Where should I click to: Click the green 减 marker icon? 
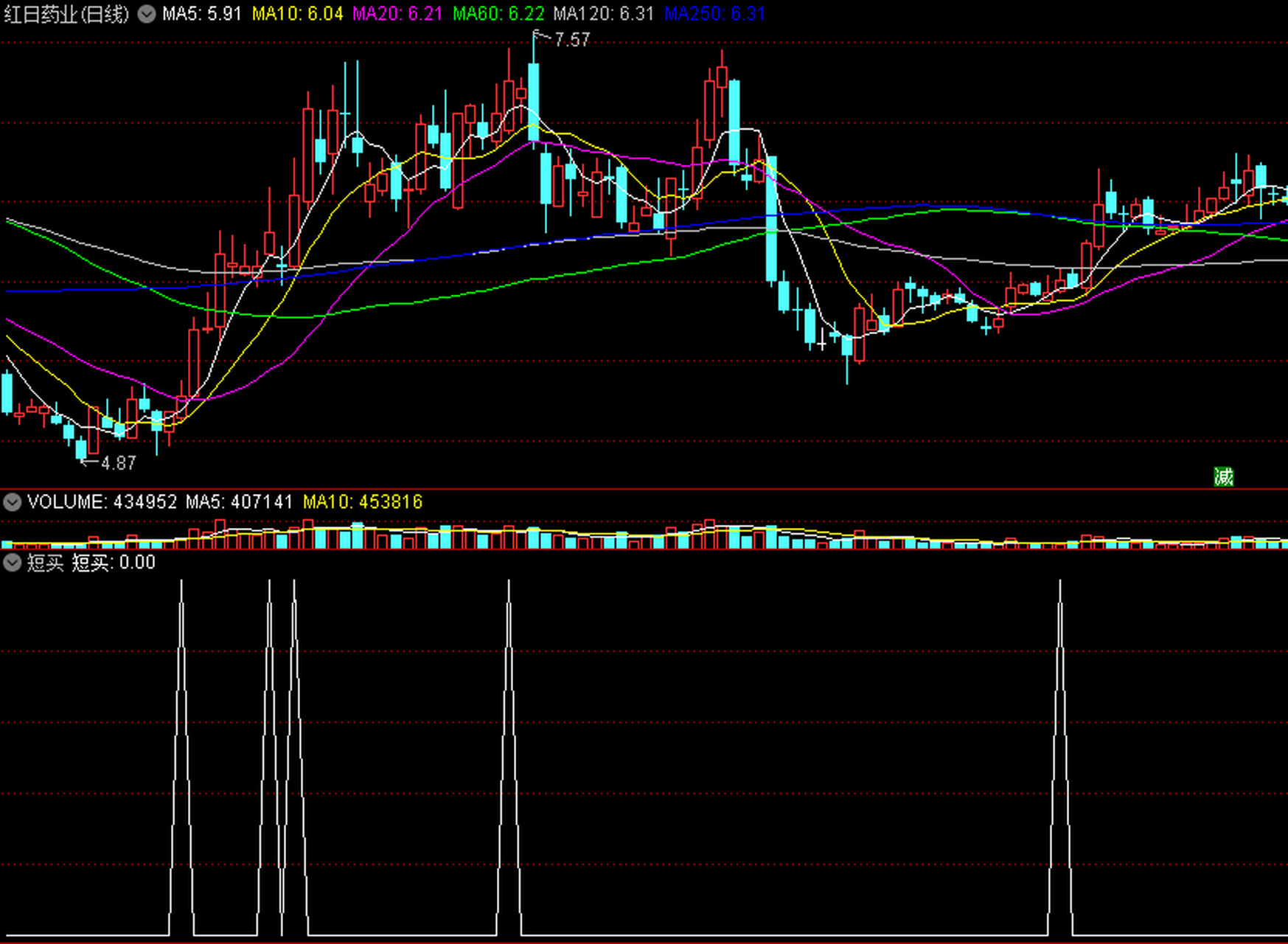1224,476
